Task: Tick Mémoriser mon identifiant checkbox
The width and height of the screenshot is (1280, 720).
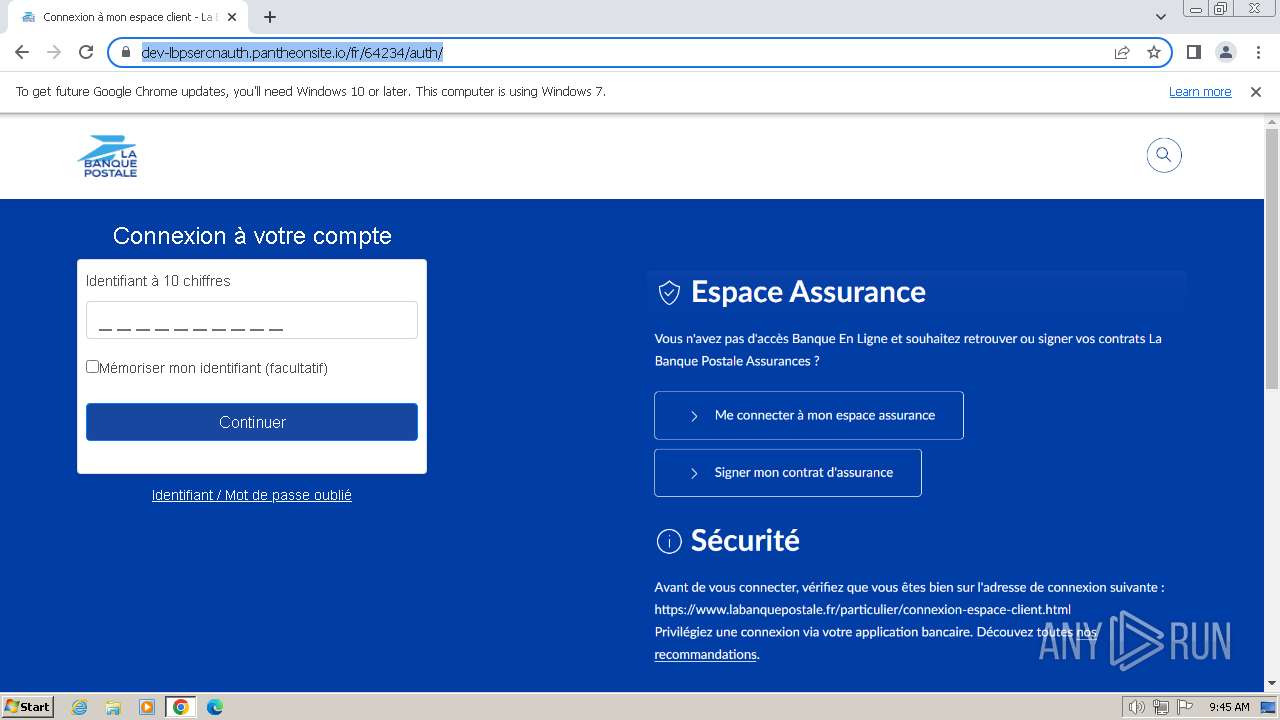Action: pos(92,367)
